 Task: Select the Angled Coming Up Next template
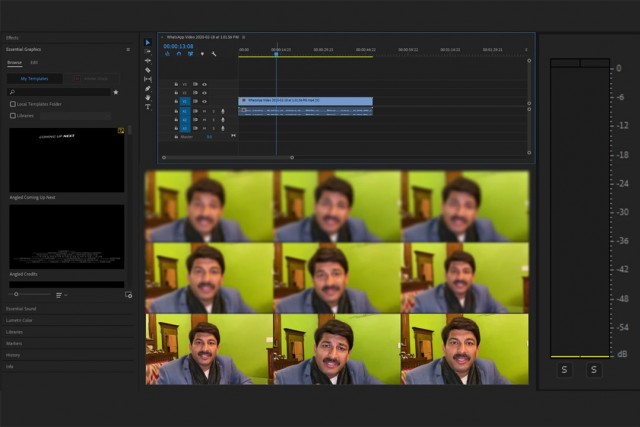[67, 160]
